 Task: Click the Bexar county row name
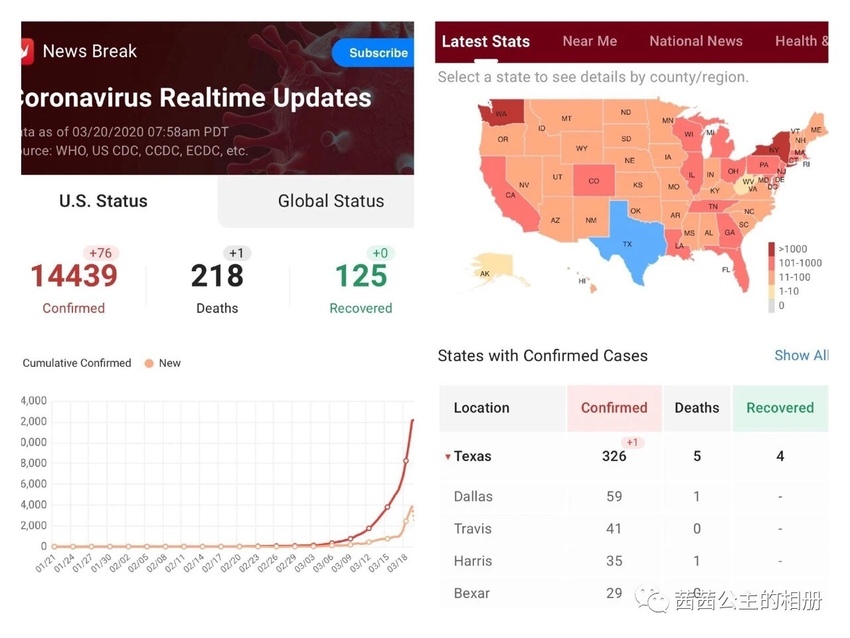(472, 593)
